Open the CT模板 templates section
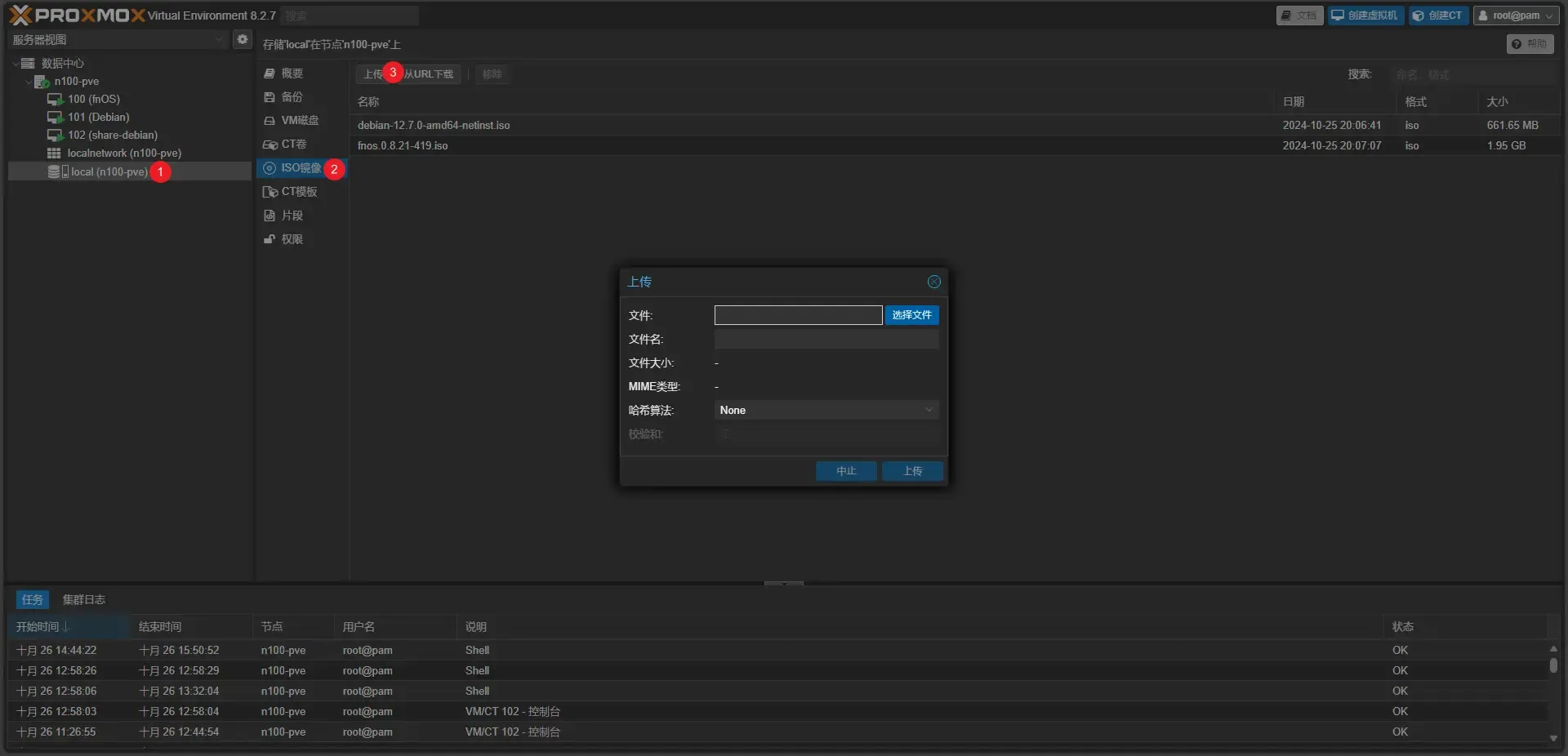The height and width of the screenshot is (756, 1568). pos(299,191)
